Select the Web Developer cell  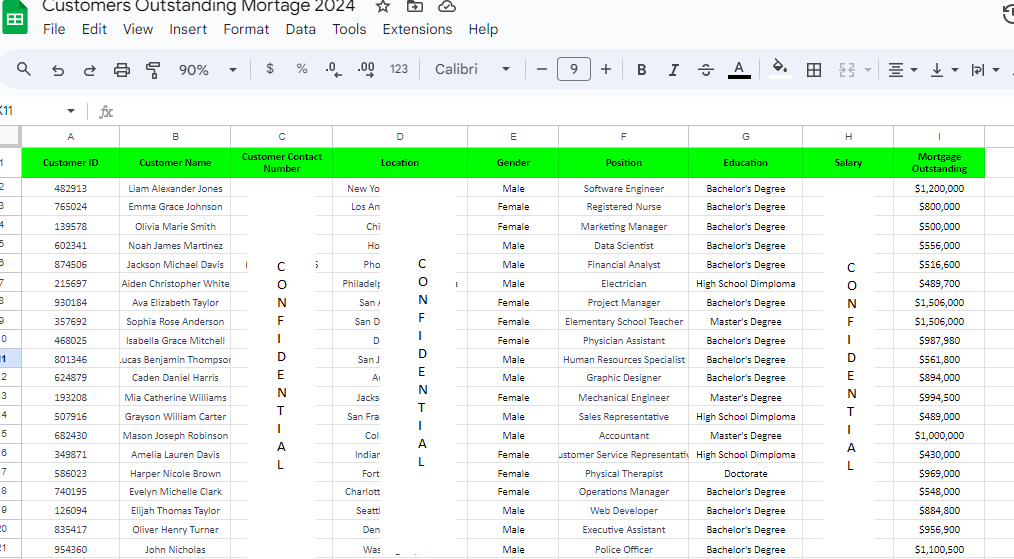pos(623,510)
